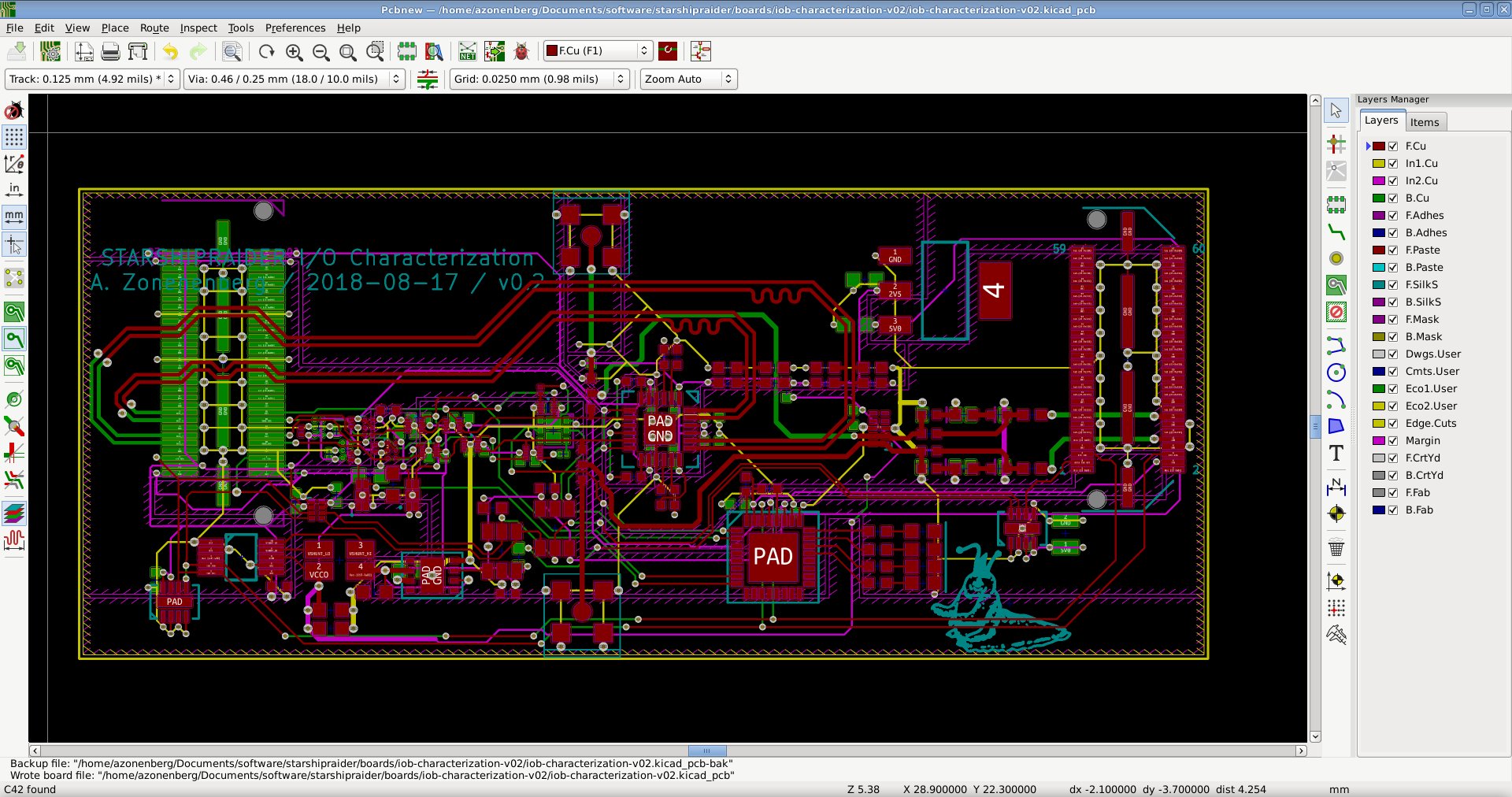This screenshot has width=1512, height=797.
Task: Click the Load netlist icon
Action: 468,51
